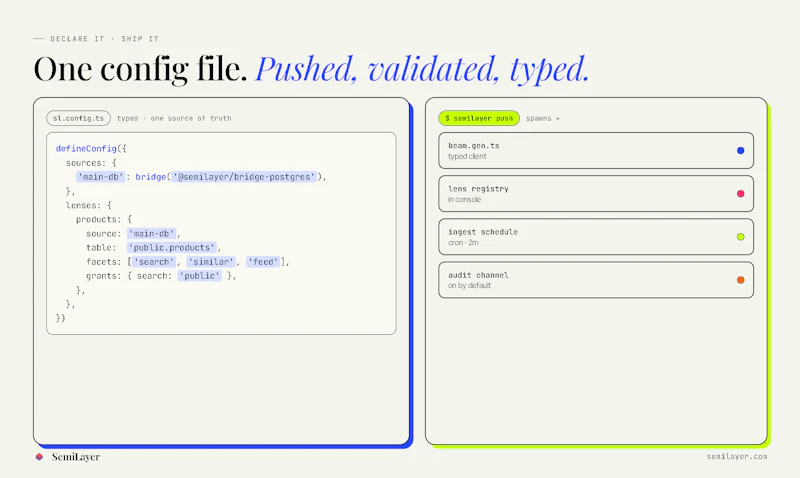Click the '$ semilayer push' command pill

479,118
